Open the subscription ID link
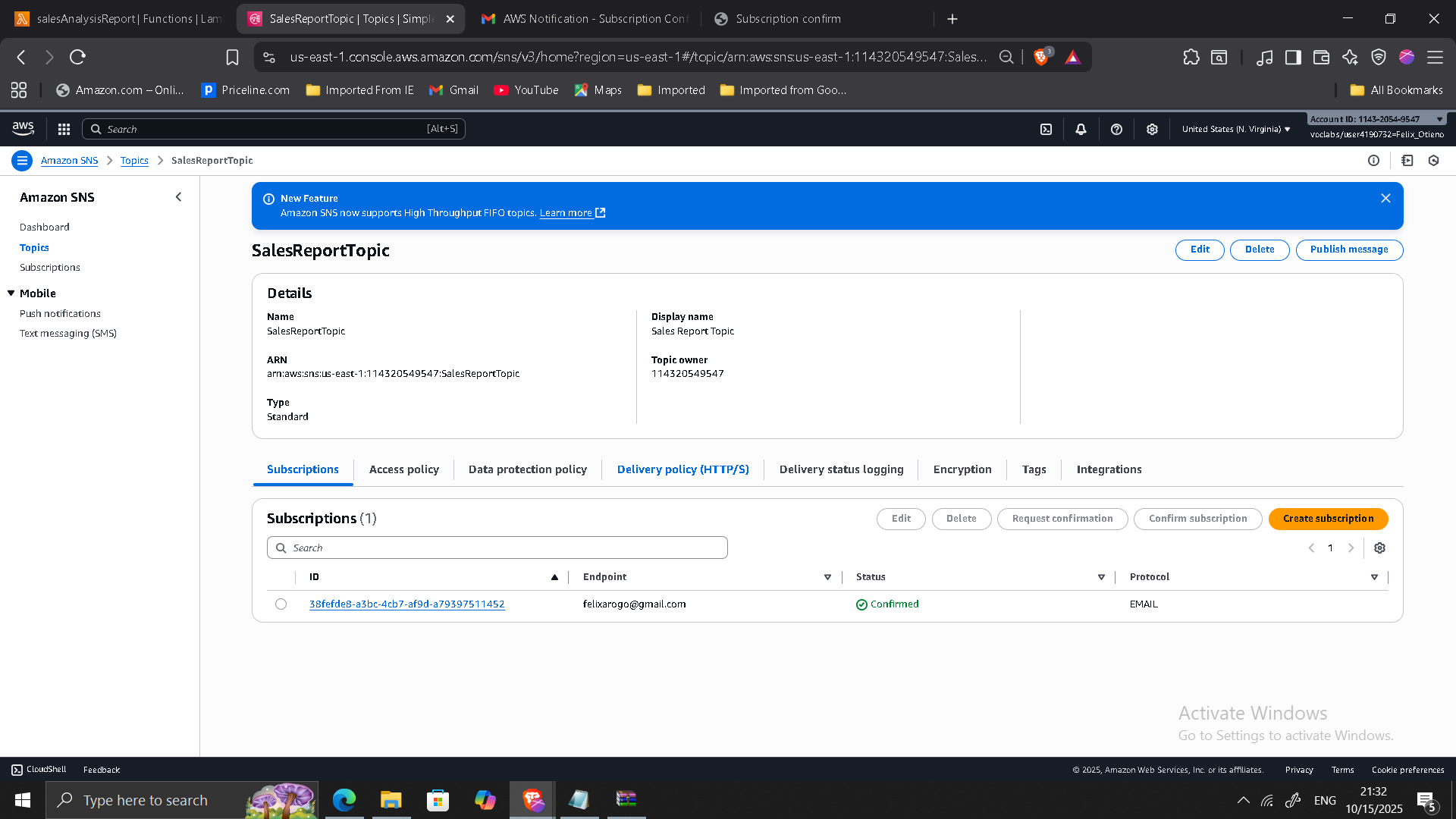Screen dimensions: 1456x819 click(x=406, y=604)
